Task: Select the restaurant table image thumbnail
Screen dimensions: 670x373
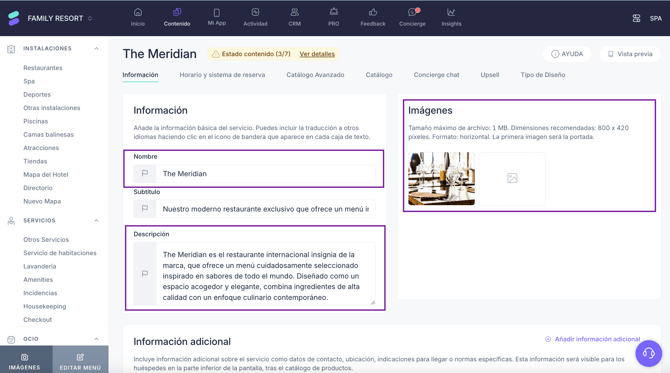Action: click(x=441, y=178)
